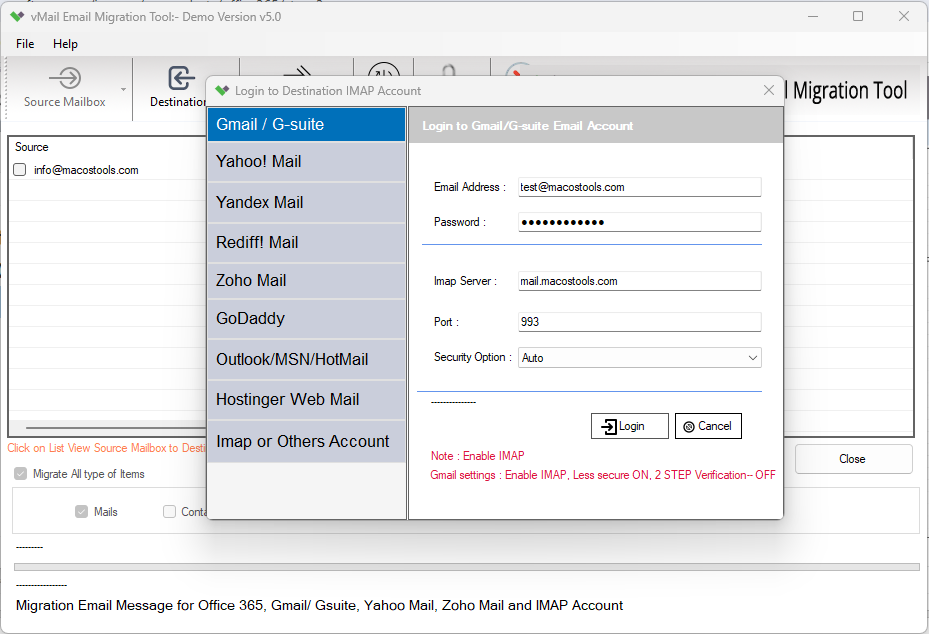The height and width of the screenshot is (634, 929).
Task: Click the Destination mailbox toolbar icon
Action: coord(181,78)
